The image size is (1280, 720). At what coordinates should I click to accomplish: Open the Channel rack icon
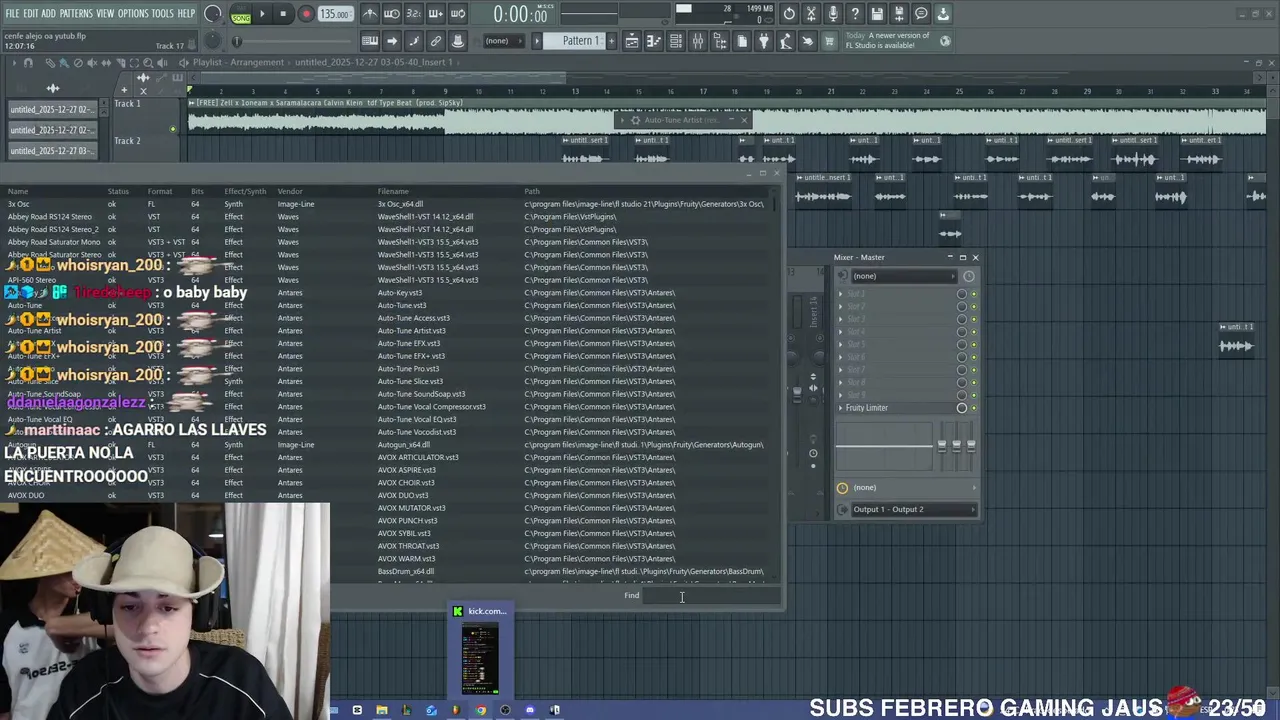(x=676, y=41)
